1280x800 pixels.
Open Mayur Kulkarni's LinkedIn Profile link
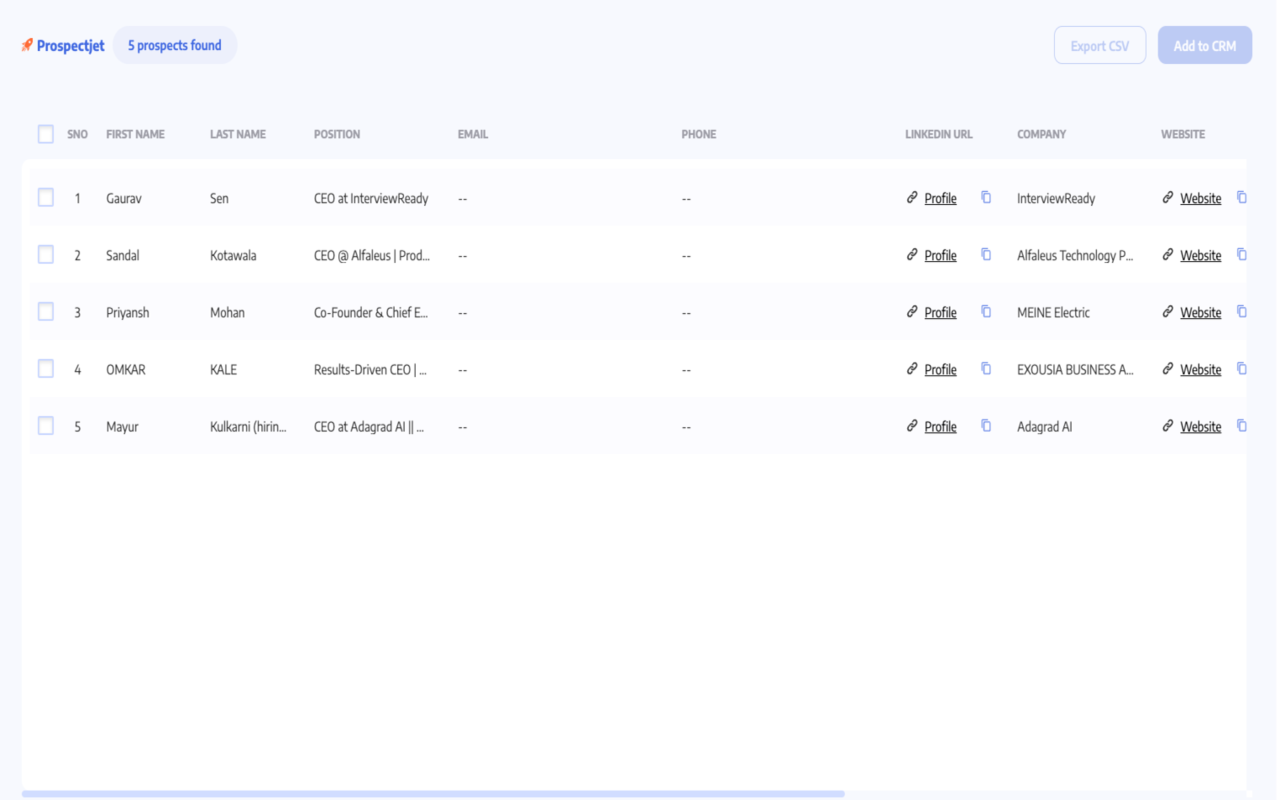(940, 426)
